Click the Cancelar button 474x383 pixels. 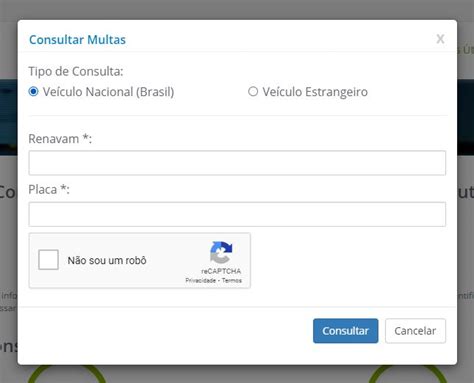(x=415, y=331)
